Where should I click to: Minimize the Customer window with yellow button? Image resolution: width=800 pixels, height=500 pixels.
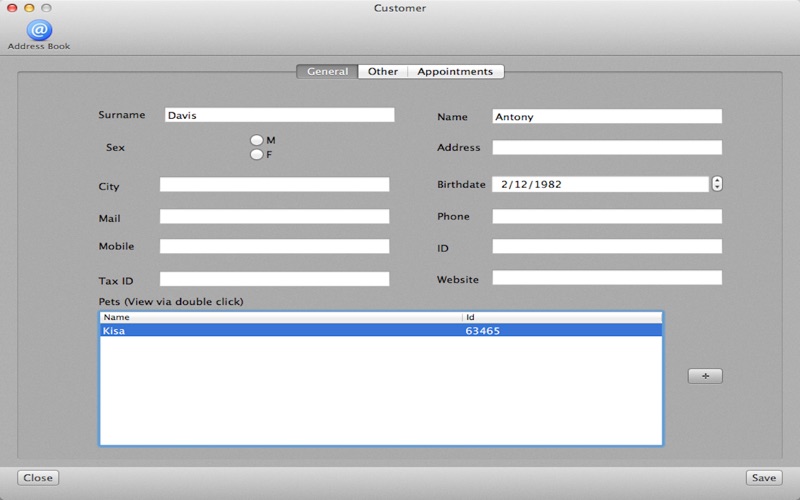pyautogui.click(x=29, y=8)
